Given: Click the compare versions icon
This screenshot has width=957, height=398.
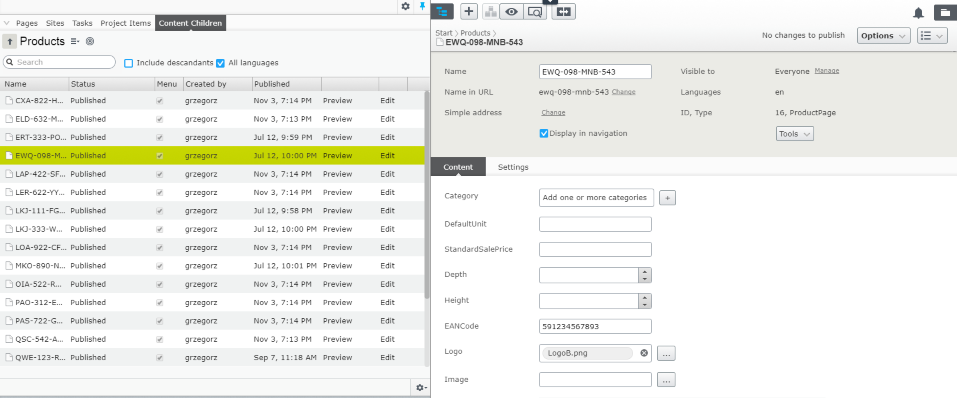Looking at the screenshot, I should pos(563,11).
